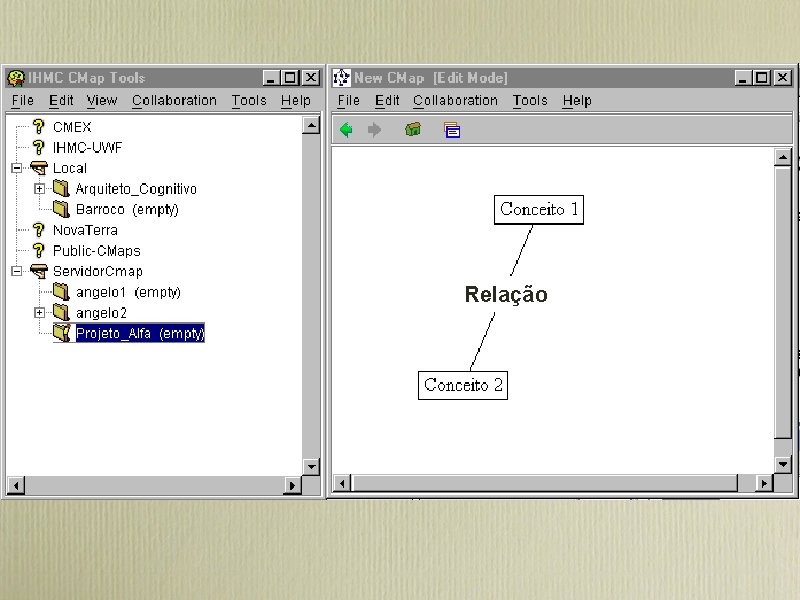Click the CMEX question mark icon

38,126
